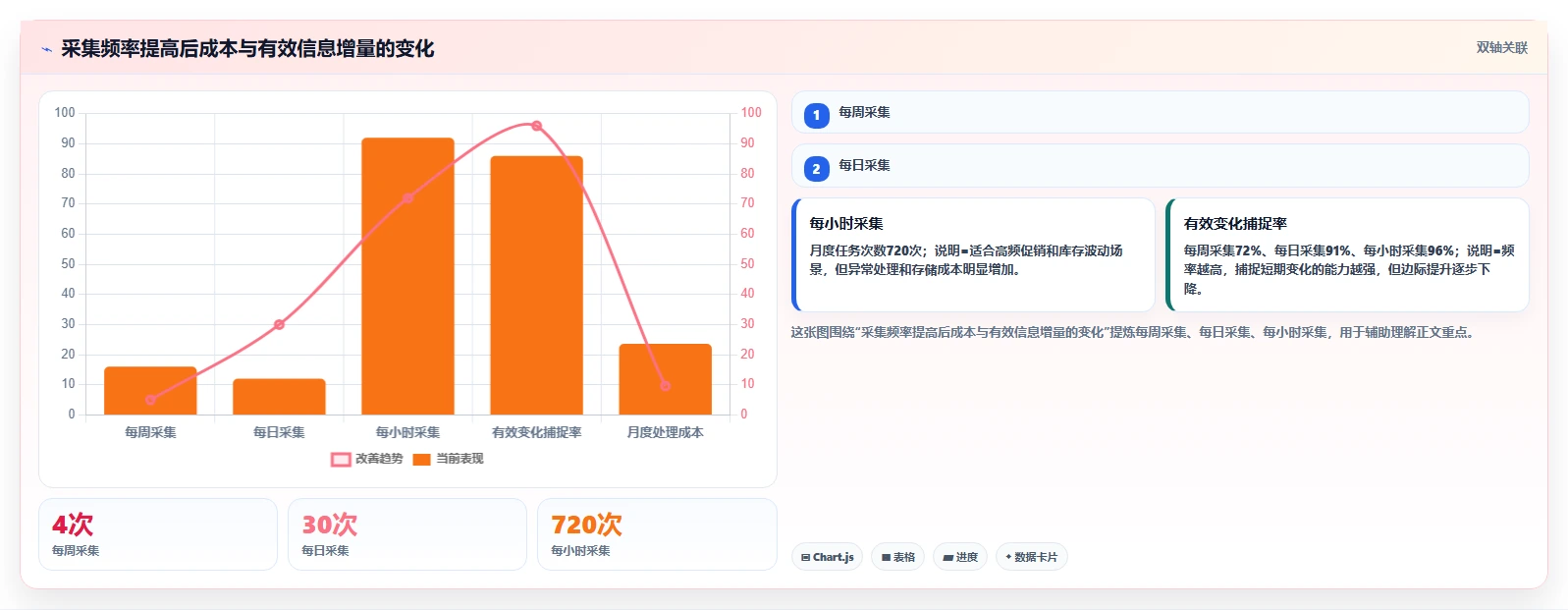Toggle the 改善趋势 legend item

tap(367, 459)
